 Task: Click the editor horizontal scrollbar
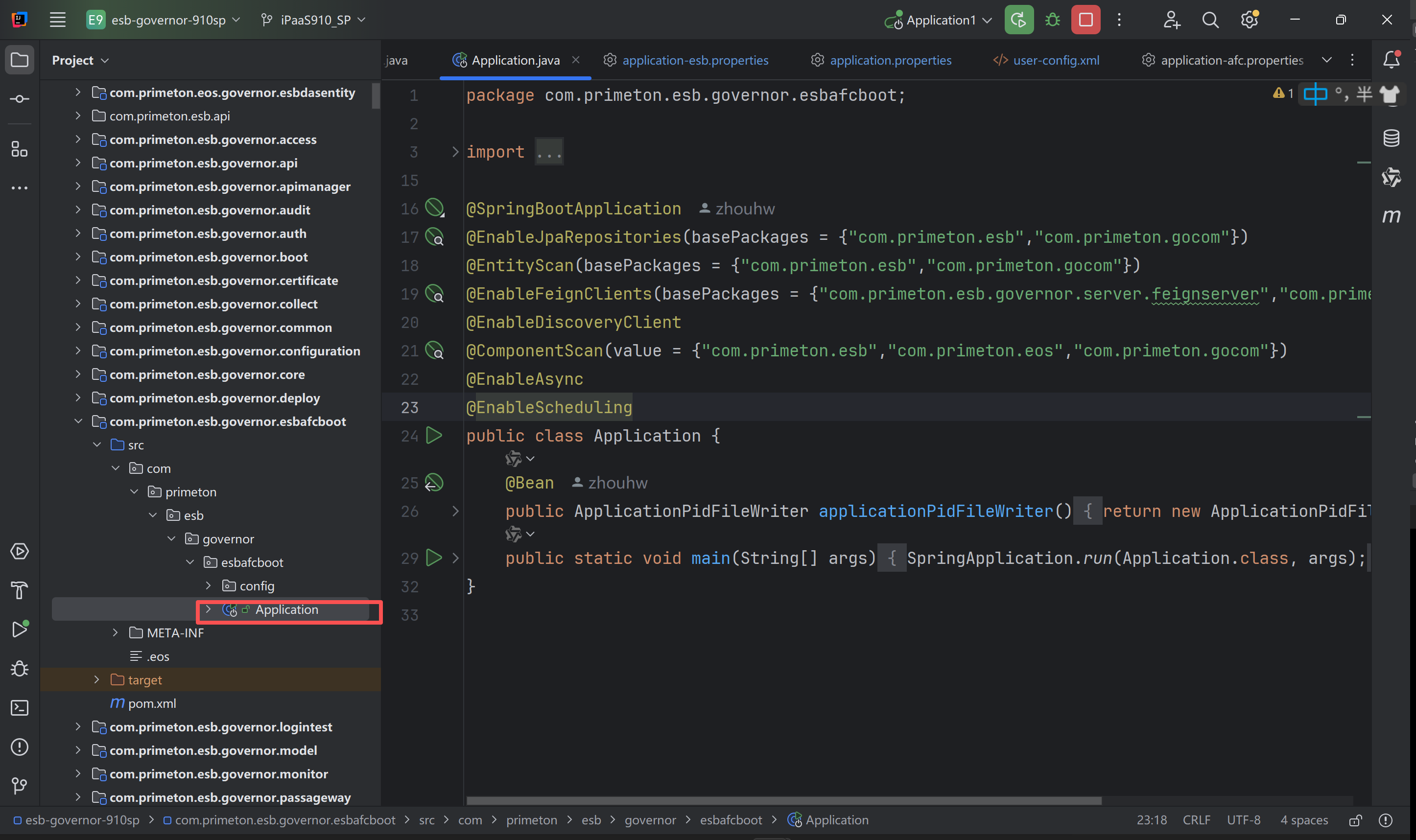(x=783, y=800)
